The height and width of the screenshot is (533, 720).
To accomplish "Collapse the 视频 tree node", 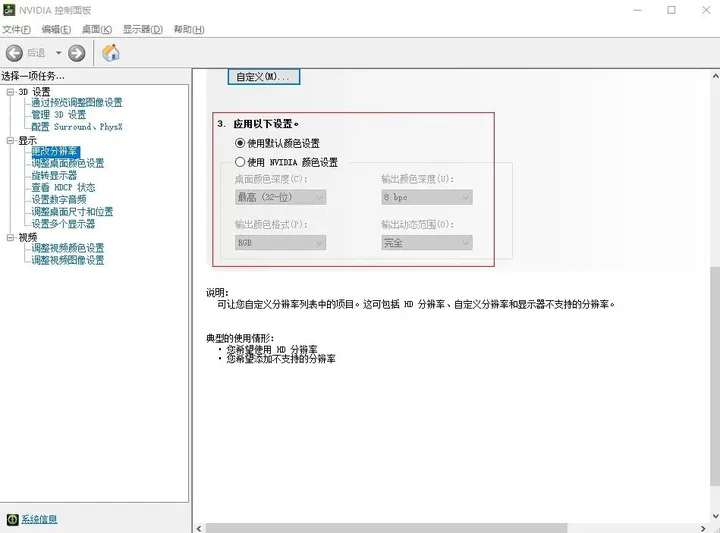I will pyautogui.click(x=11, y=237).
